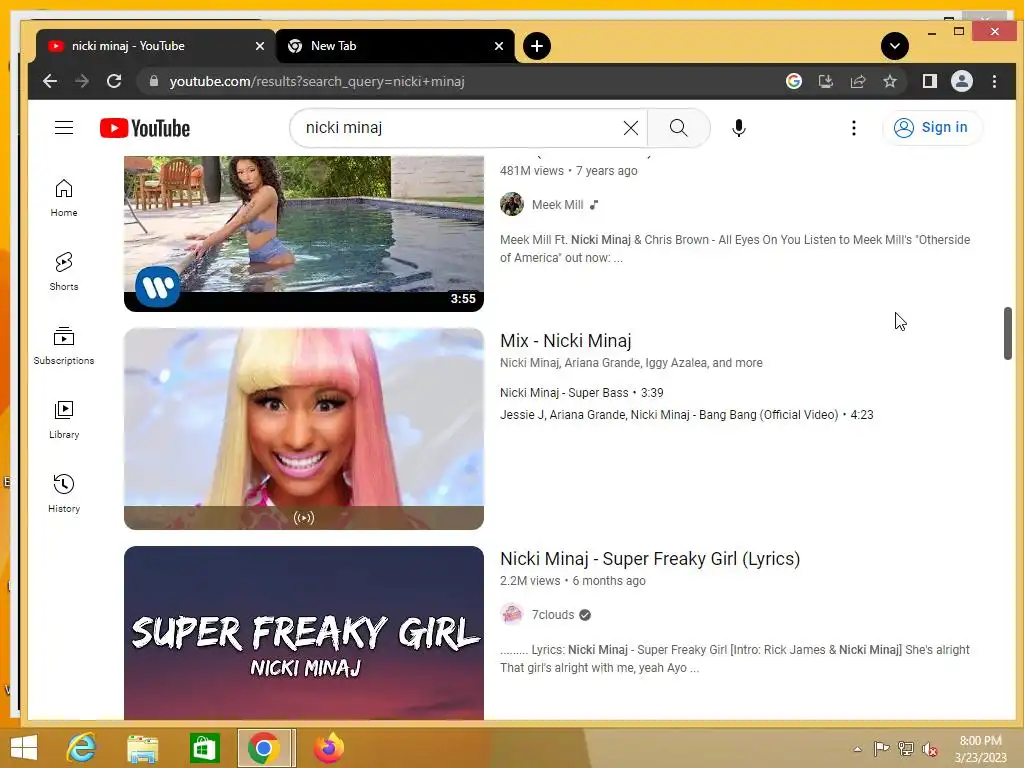This screenshot has width=1024, height=768.
Task: Click 'Nicki Minaj, Ariana Grande, Iggy Azalea, and more'
Action: pyautogui.click(x=631, y=362)
